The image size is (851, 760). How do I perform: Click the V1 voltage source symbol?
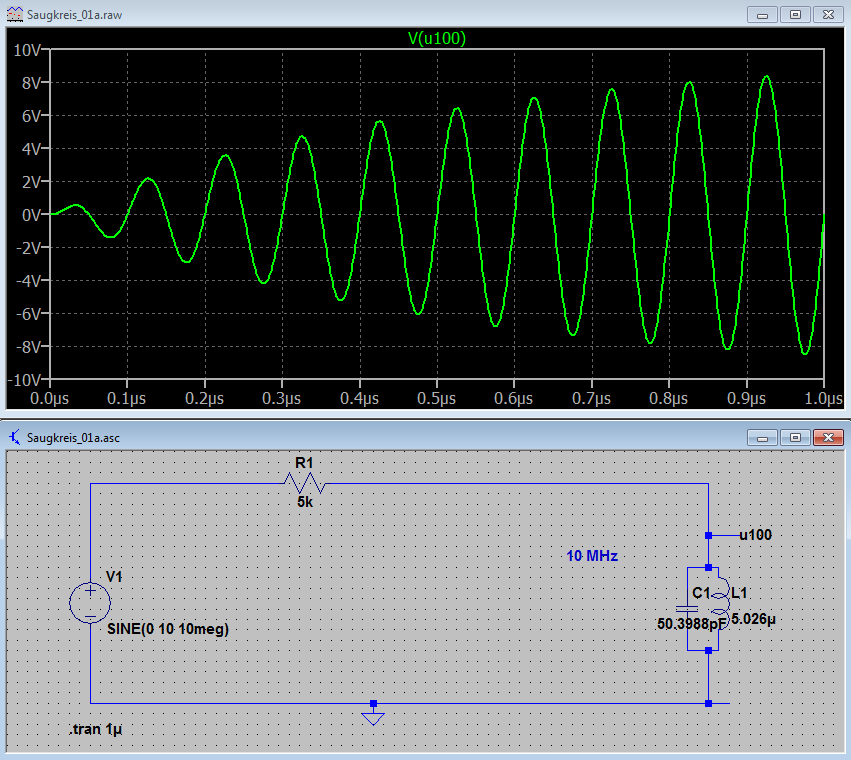tap(90, 602)
